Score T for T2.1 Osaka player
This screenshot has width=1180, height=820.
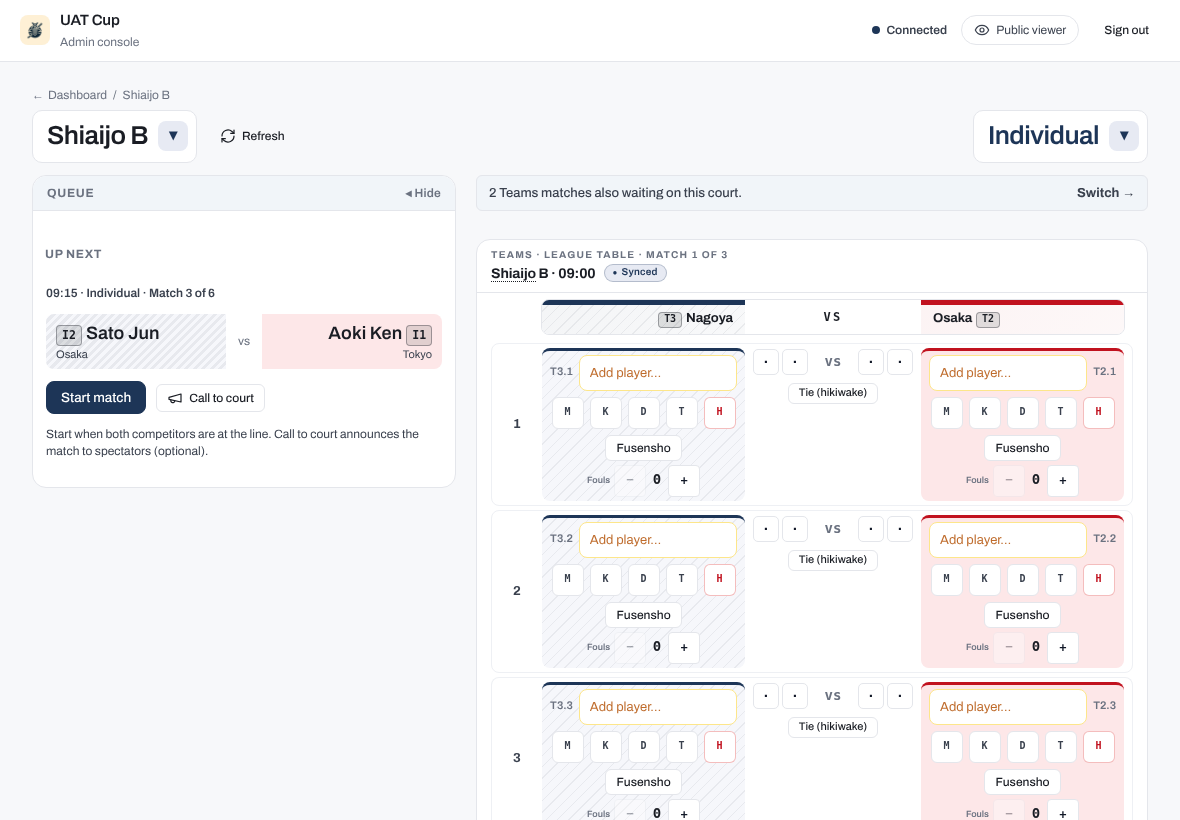(1060, 412)
